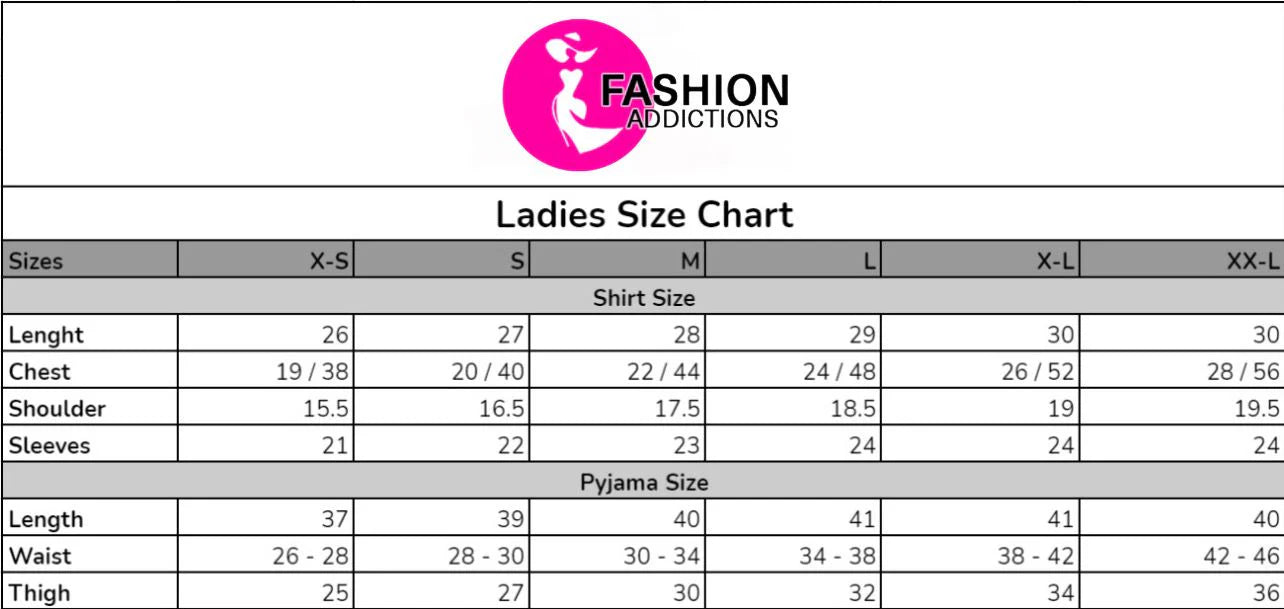Select the waist cell showing 38 - 42
Viewport: 1284px width, 609px height.
(981, 556)
